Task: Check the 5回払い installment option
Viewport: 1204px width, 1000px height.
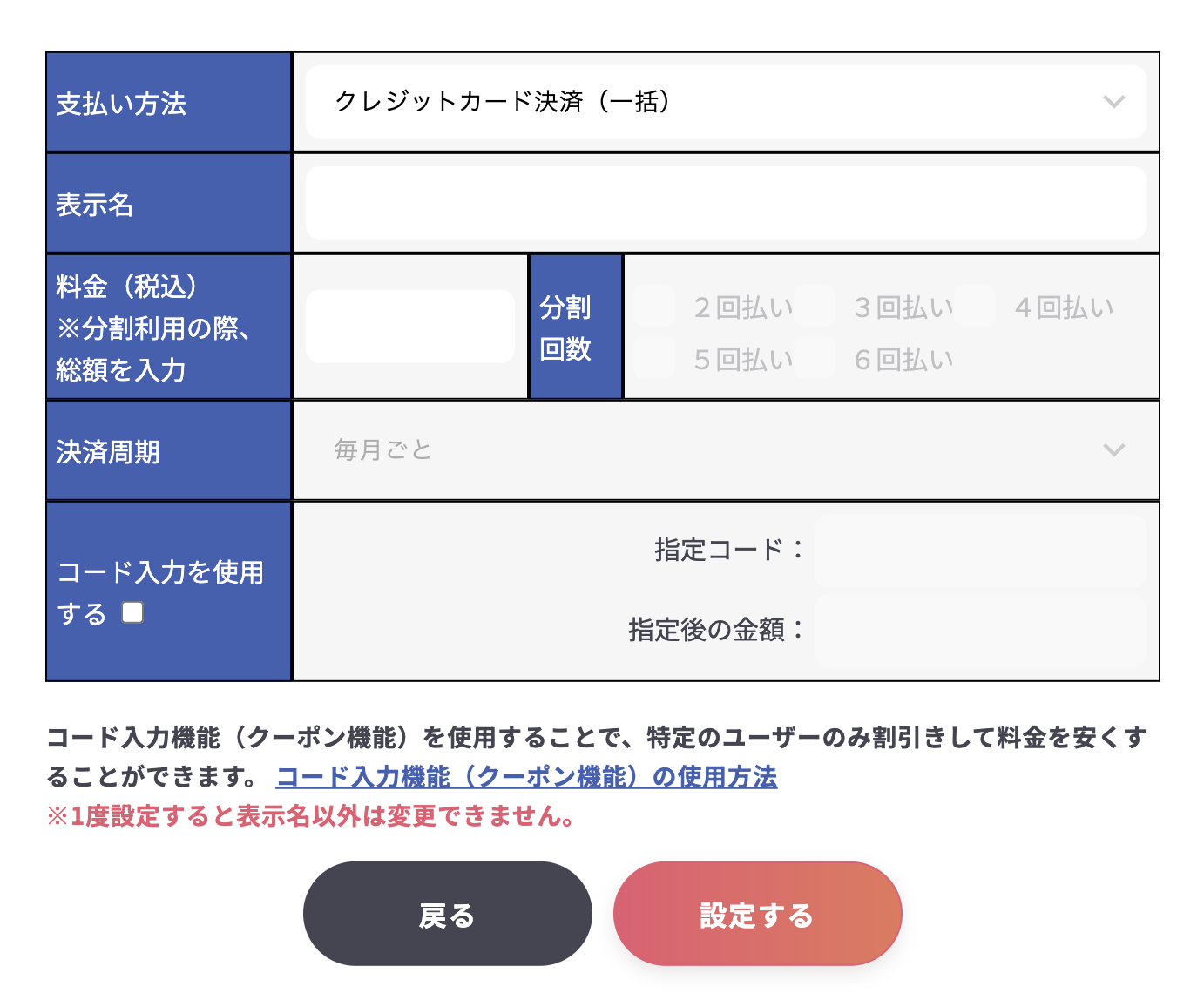Action: (x=653, y=358)
